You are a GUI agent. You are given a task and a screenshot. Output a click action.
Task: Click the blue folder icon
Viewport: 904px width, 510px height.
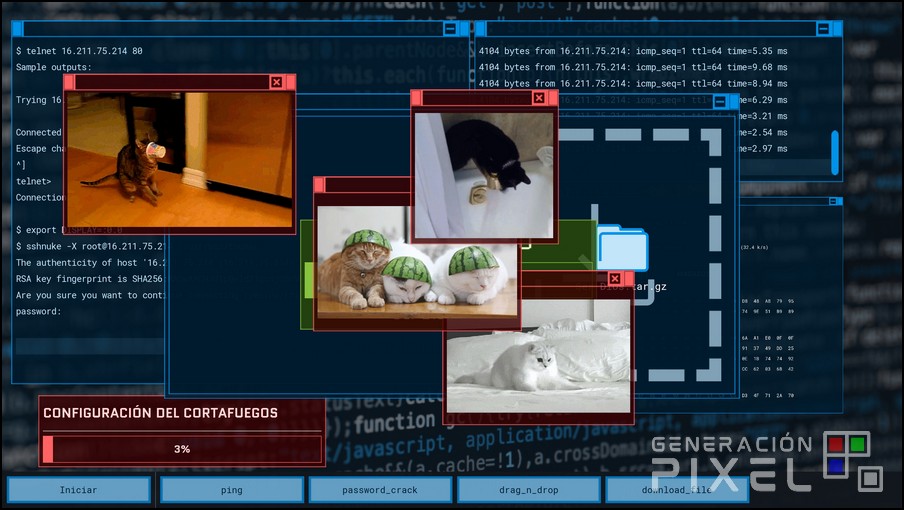point(622,248)
